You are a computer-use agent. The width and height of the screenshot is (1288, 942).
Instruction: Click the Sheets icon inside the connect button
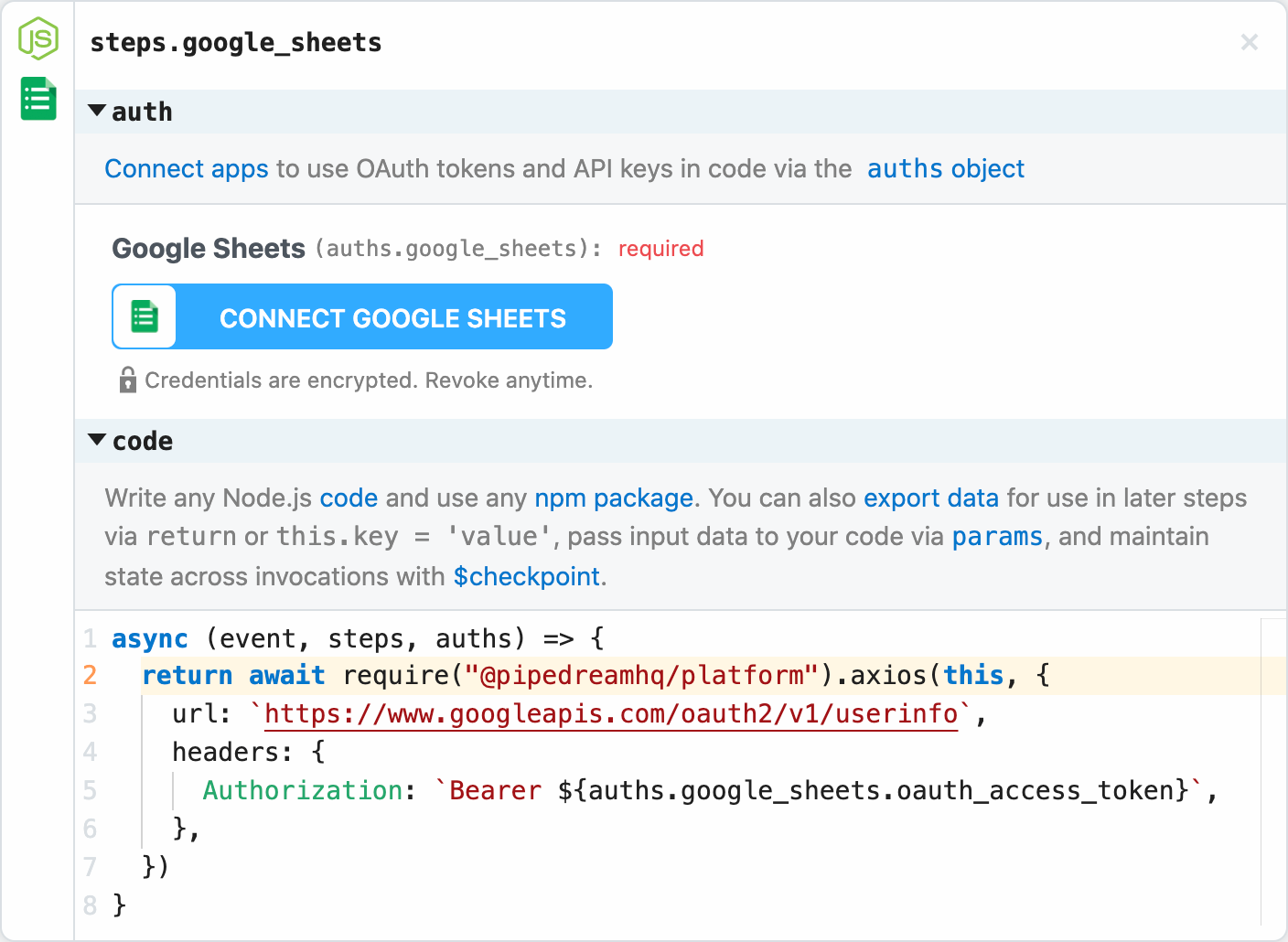[x=145, y=317]
